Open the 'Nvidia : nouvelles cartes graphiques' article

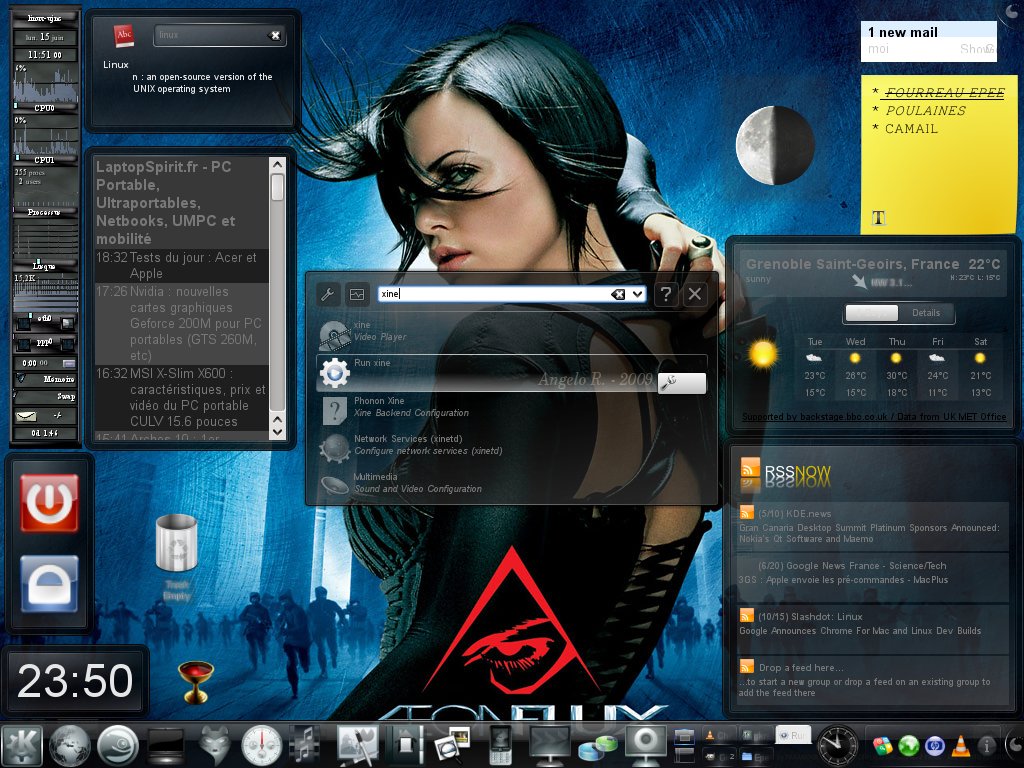point(182,323)
